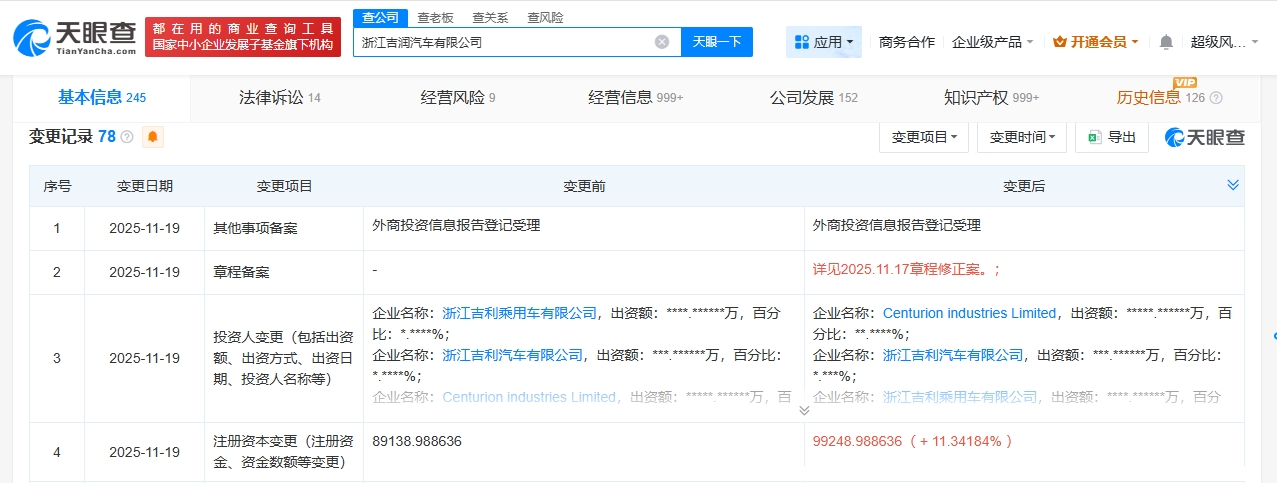Open the 变更项目 filter dropdown
The height and width of the screenshot is (483, 1277).
(923, 137)
